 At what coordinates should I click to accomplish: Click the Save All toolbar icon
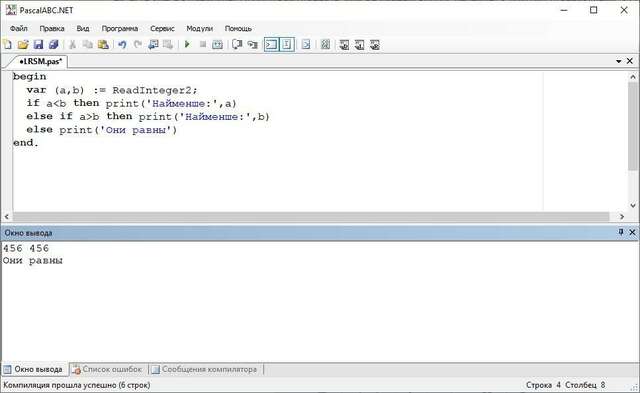click(x=53, y=44)
